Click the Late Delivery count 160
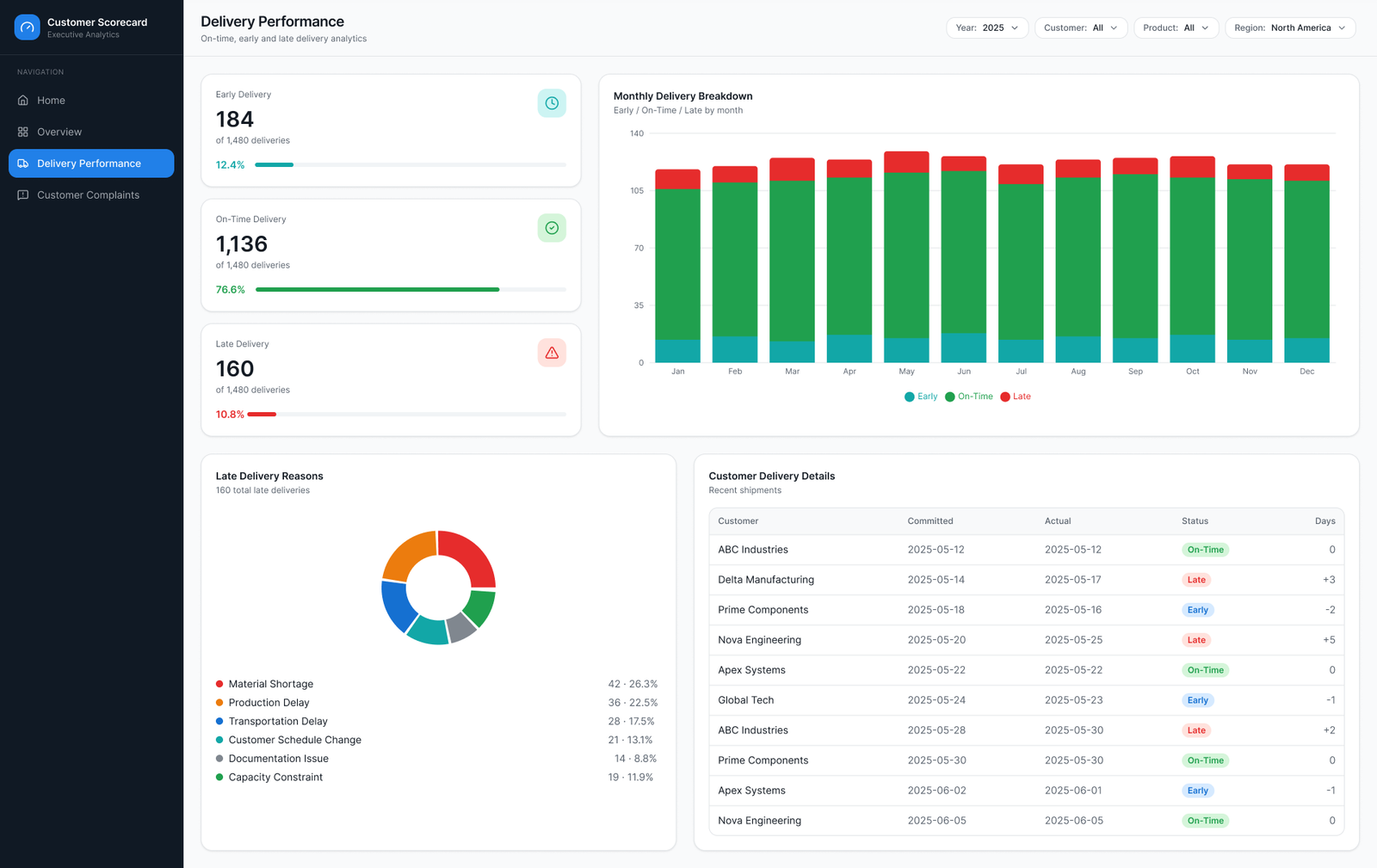 [x=235, y=369]
